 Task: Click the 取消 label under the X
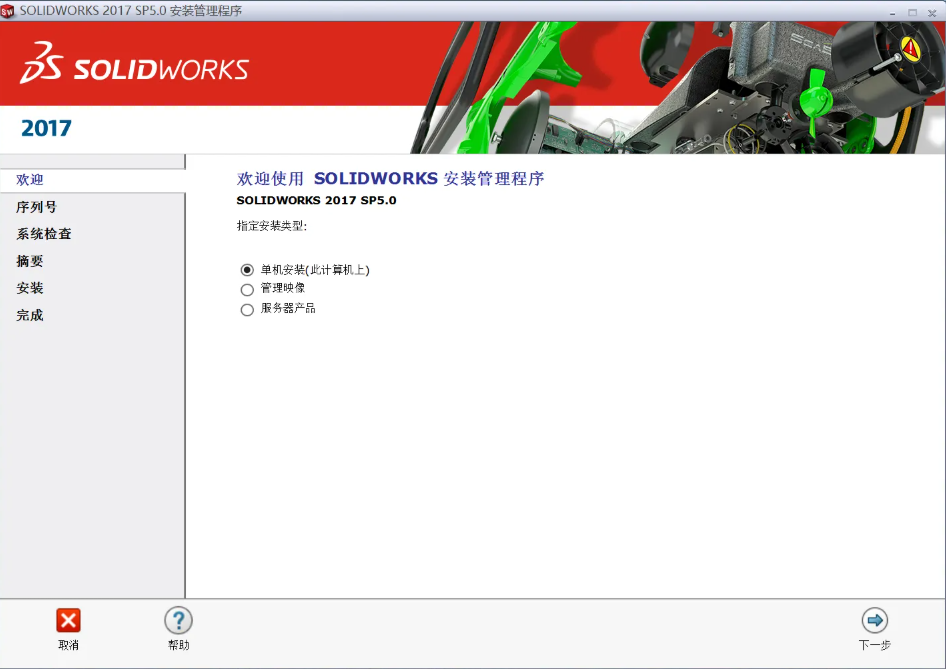[x=68, y=645]
